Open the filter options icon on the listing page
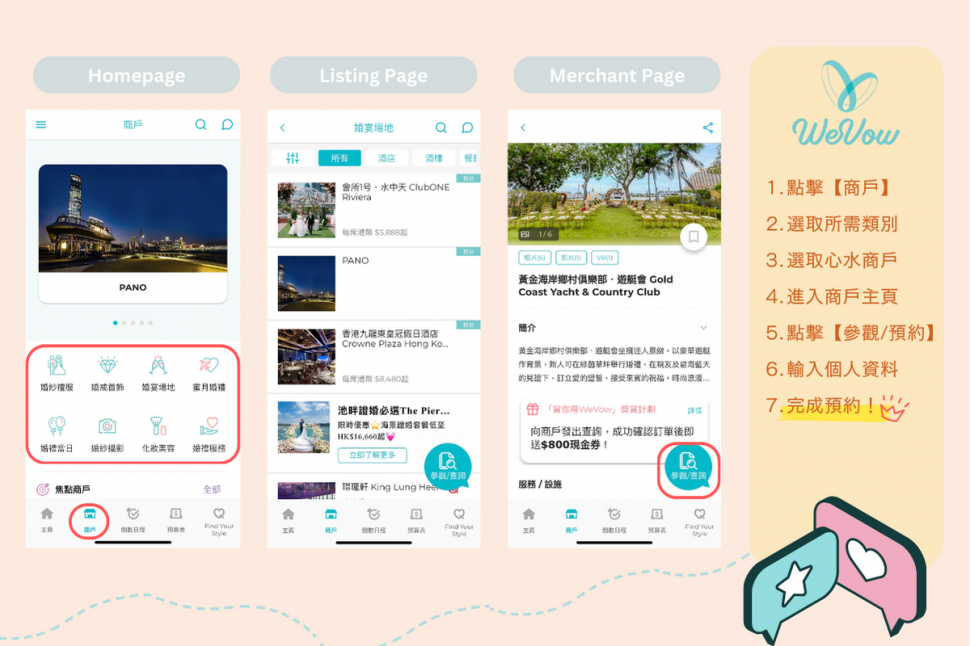 [293, 157]
